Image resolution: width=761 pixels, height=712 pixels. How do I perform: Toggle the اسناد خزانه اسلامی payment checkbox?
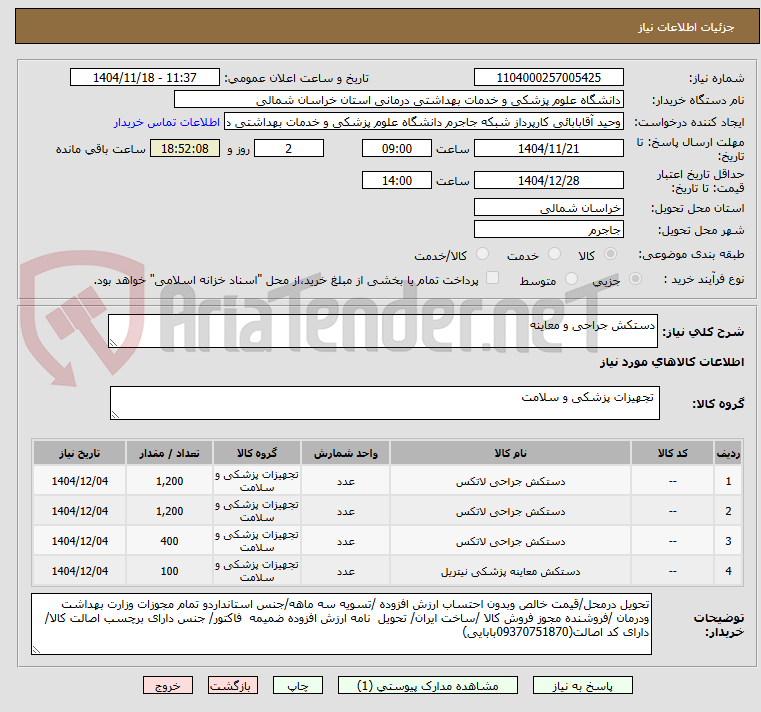pos(493,278)
